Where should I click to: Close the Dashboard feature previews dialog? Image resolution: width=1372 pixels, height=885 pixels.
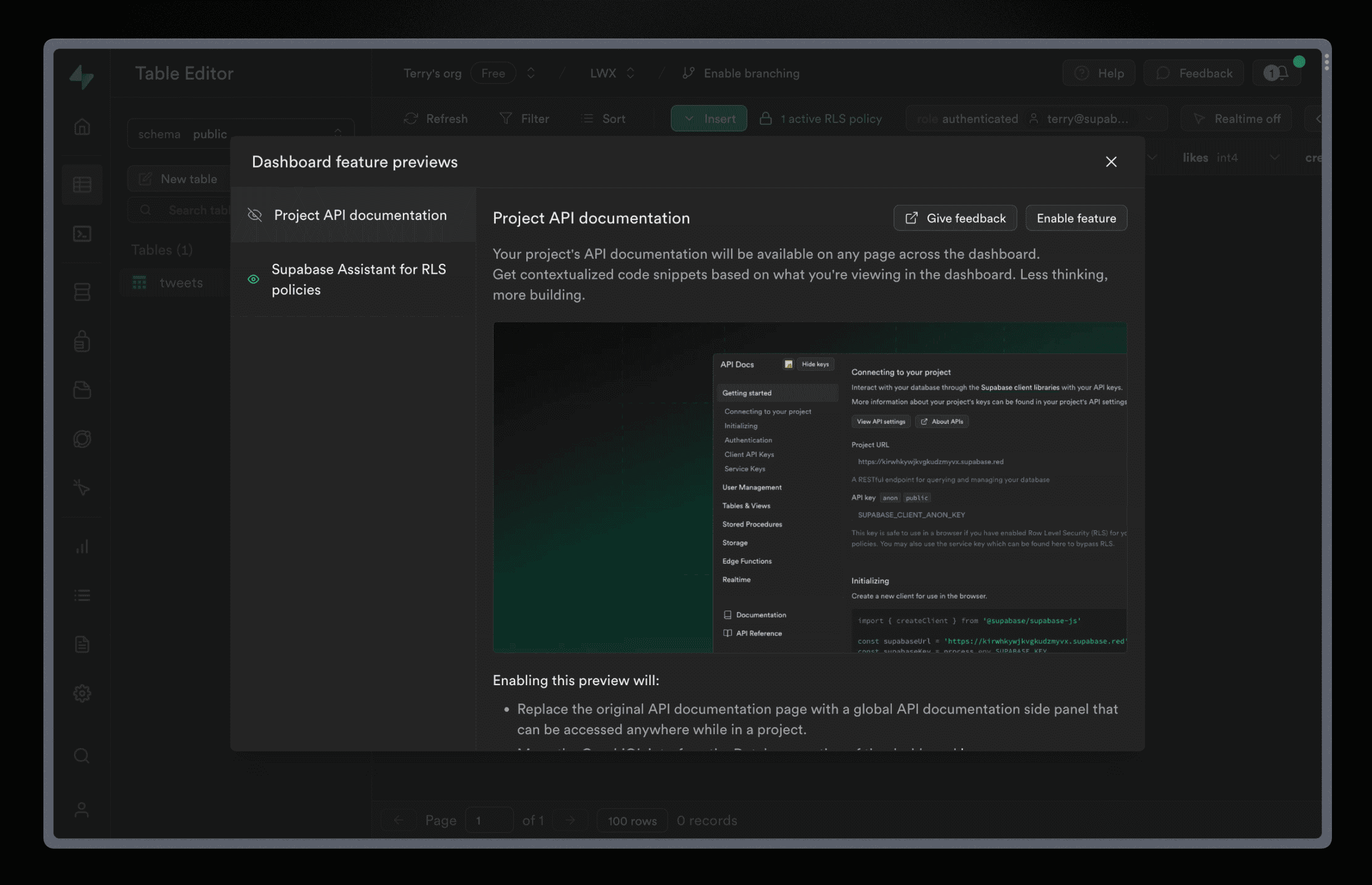tap(1111, 162)
